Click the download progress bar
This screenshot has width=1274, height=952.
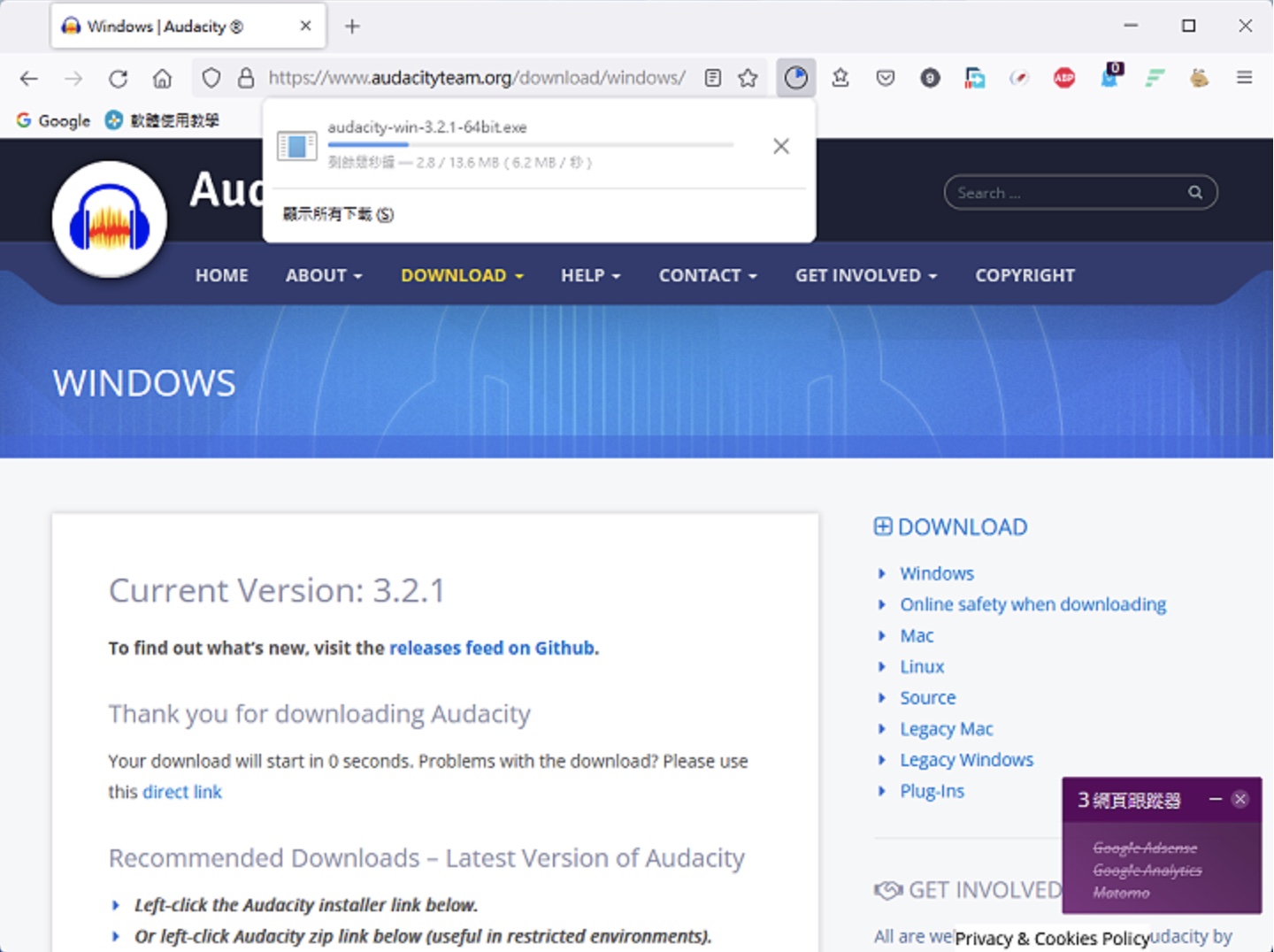531,144
